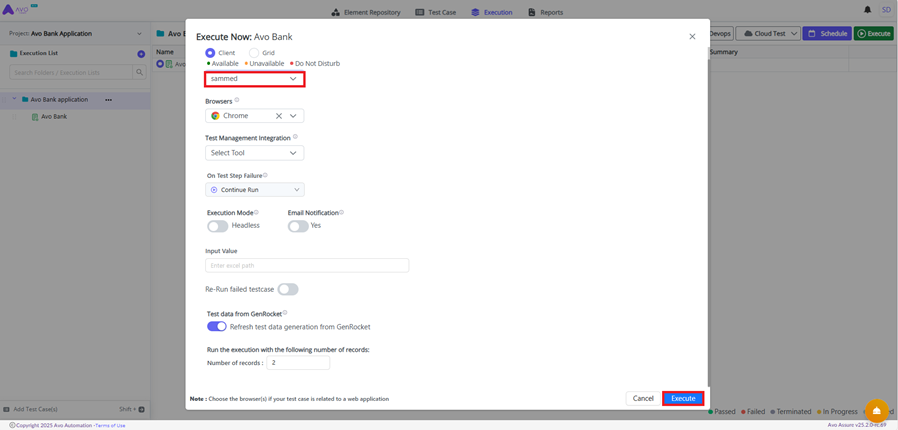898x430 pixels.
Task: Switch to Execution tab
Action: [492, 12]
